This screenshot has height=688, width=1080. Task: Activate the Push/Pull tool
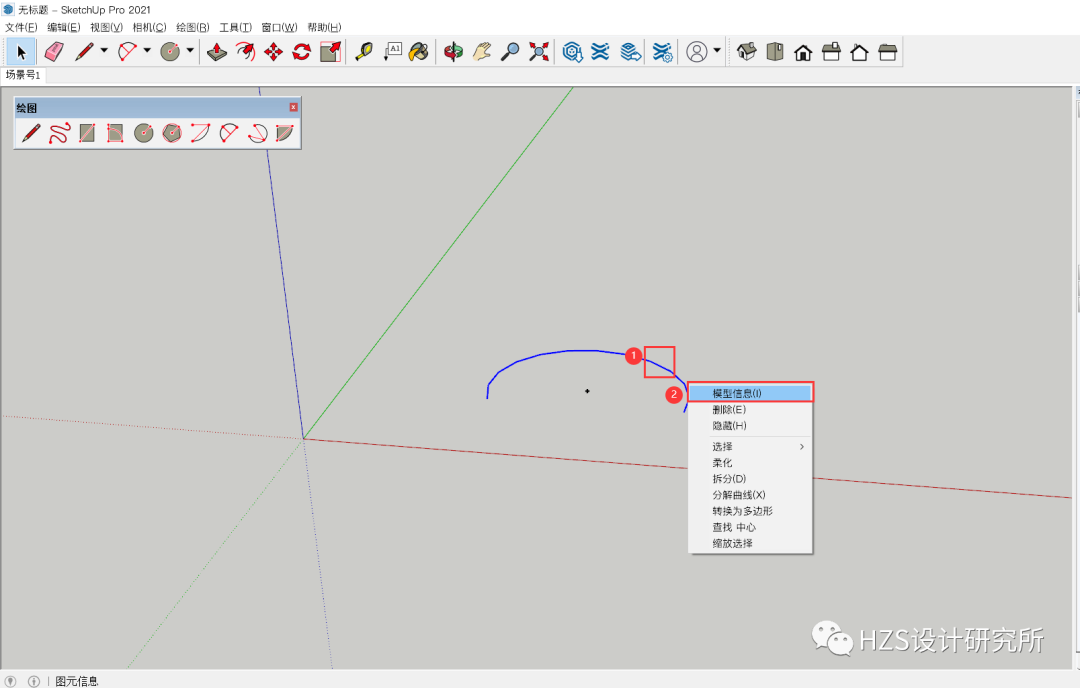point(216,52)
